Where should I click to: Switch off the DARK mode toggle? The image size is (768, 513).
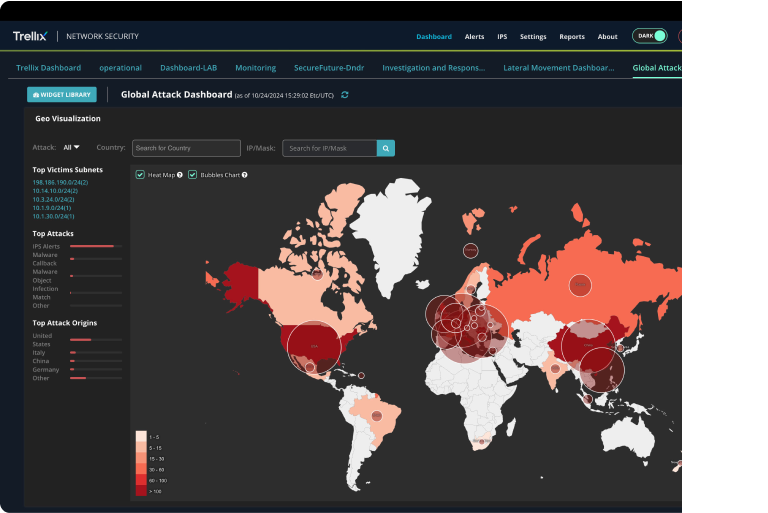point(649,36)
